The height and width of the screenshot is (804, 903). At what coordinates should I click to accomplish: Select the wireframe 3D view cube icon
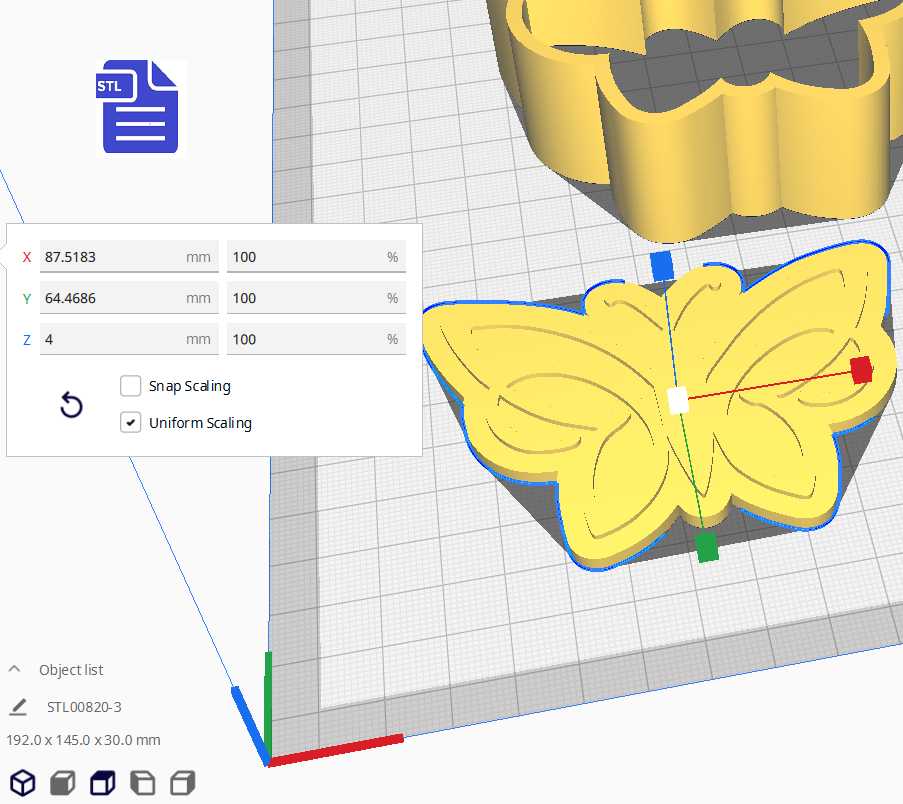tap(22, 783)
